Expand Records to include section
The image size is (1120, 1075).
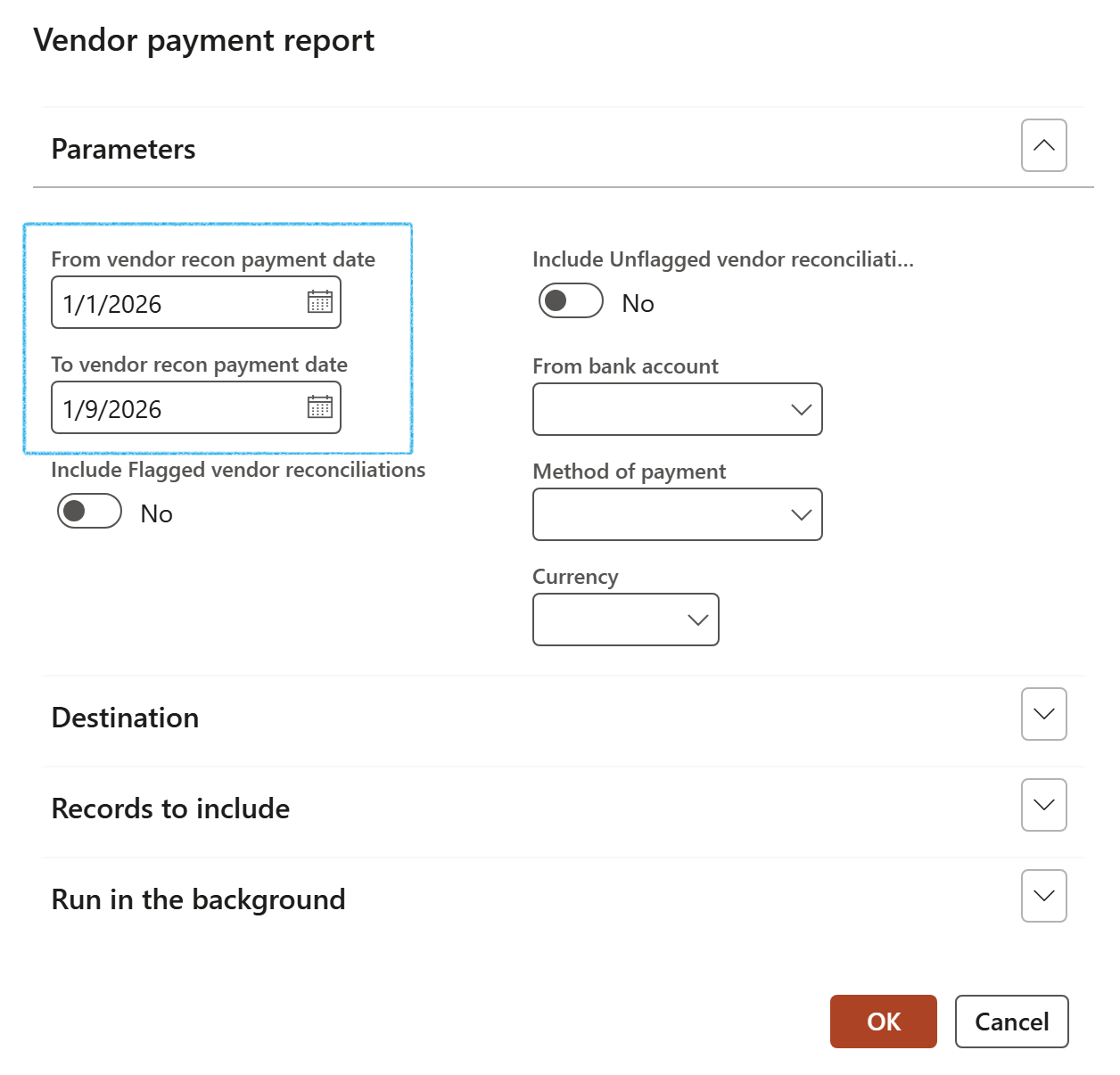(1043, 805)
